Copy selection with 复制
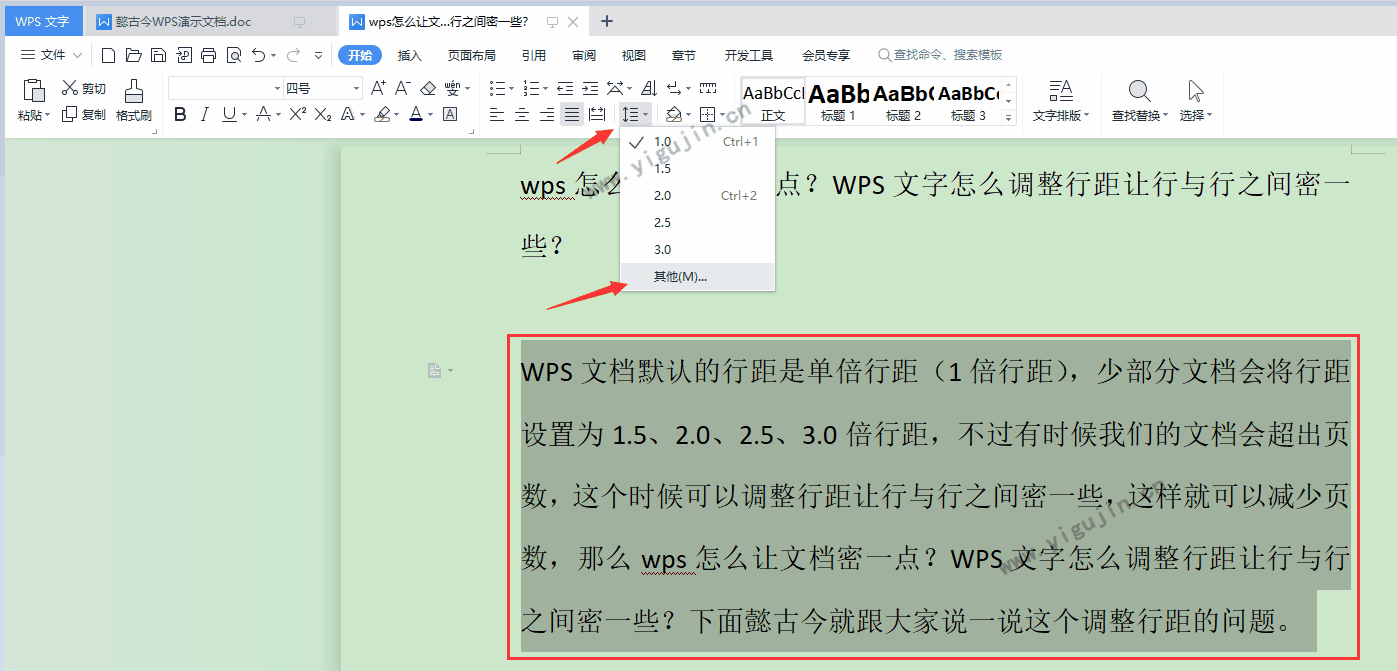1397x671 pixels. [x=83, y=115]
